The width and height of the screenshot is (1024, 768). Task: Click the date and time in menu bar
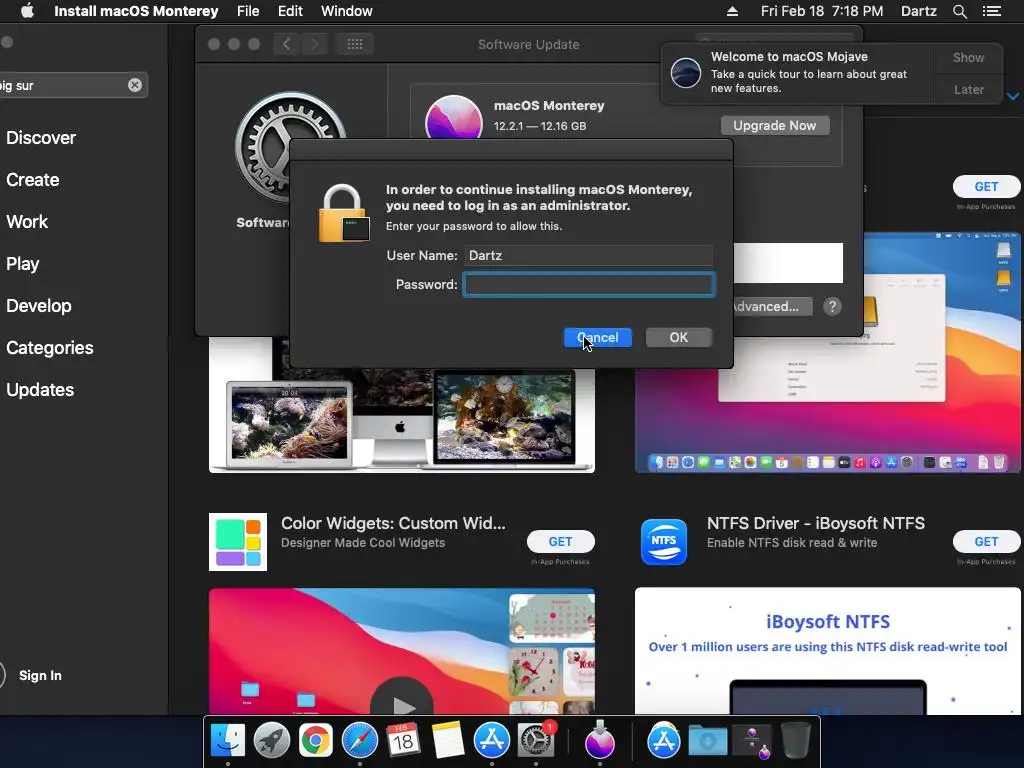click(x=822, y=11)
